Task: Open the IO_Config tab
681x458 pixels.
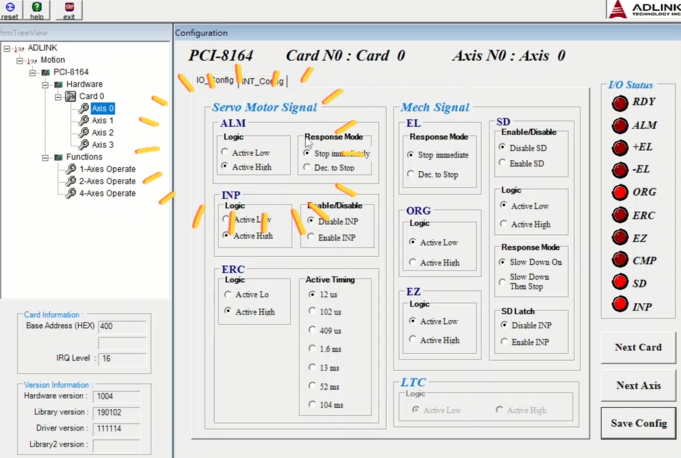Action: (214, 80)
